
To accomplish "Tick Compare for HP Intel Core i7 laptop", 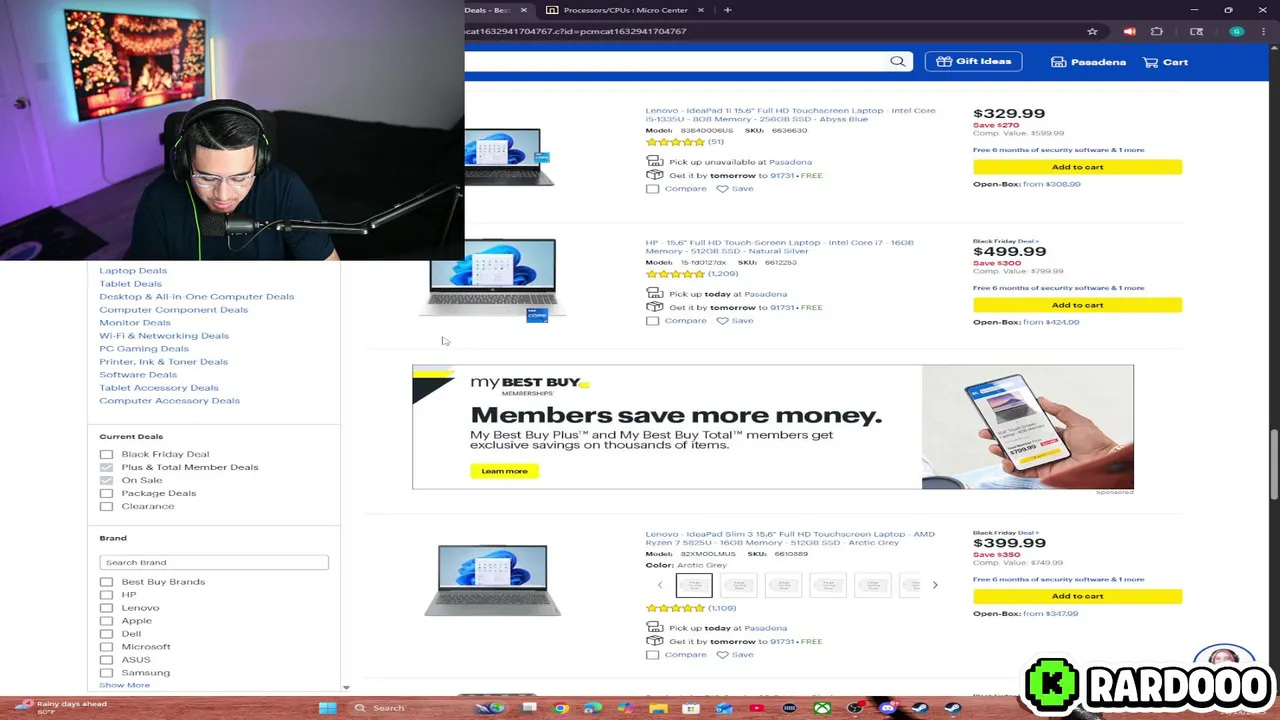I will click(652, 321).
